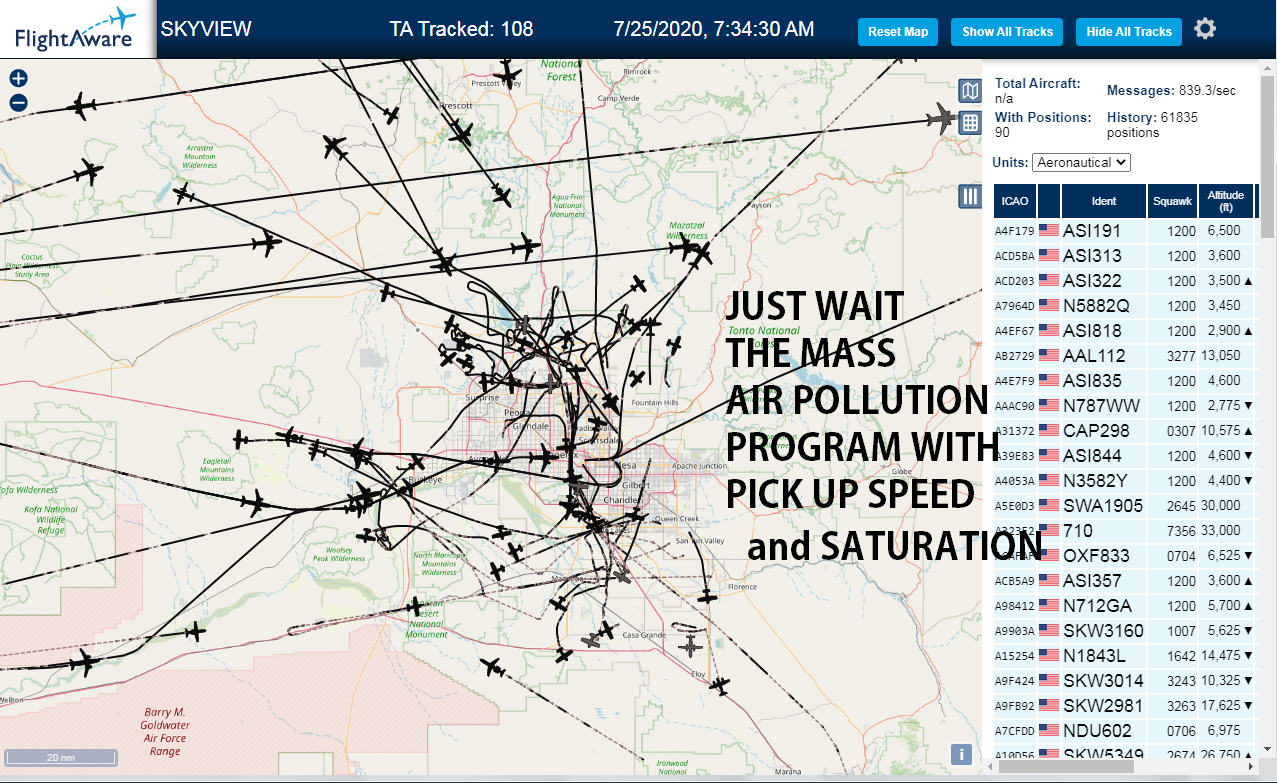
Task: Select flight ASI835 in the table
Action: point(1092,381)
